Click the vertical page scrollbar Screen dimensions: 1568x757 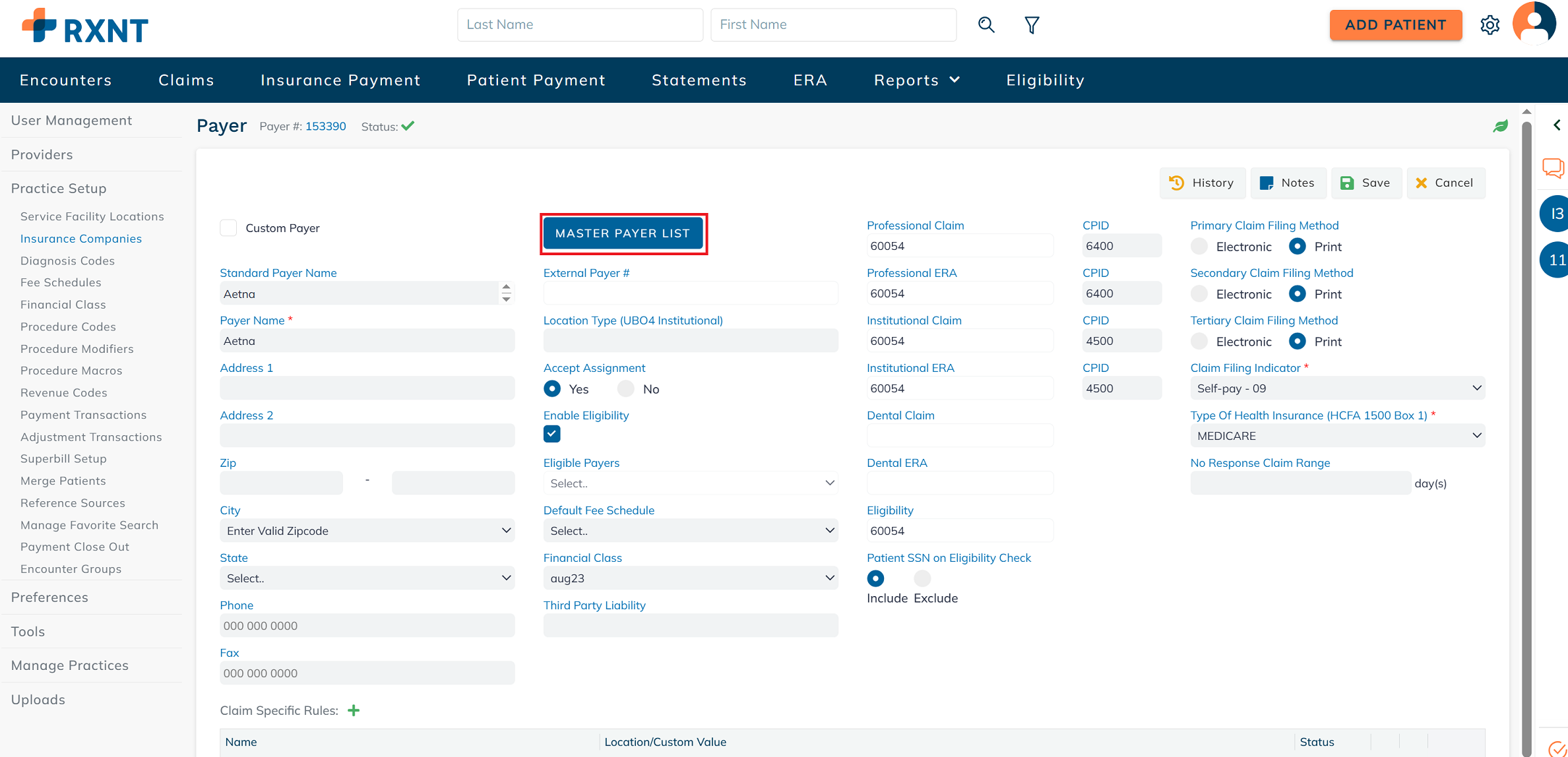point(1526,429)
